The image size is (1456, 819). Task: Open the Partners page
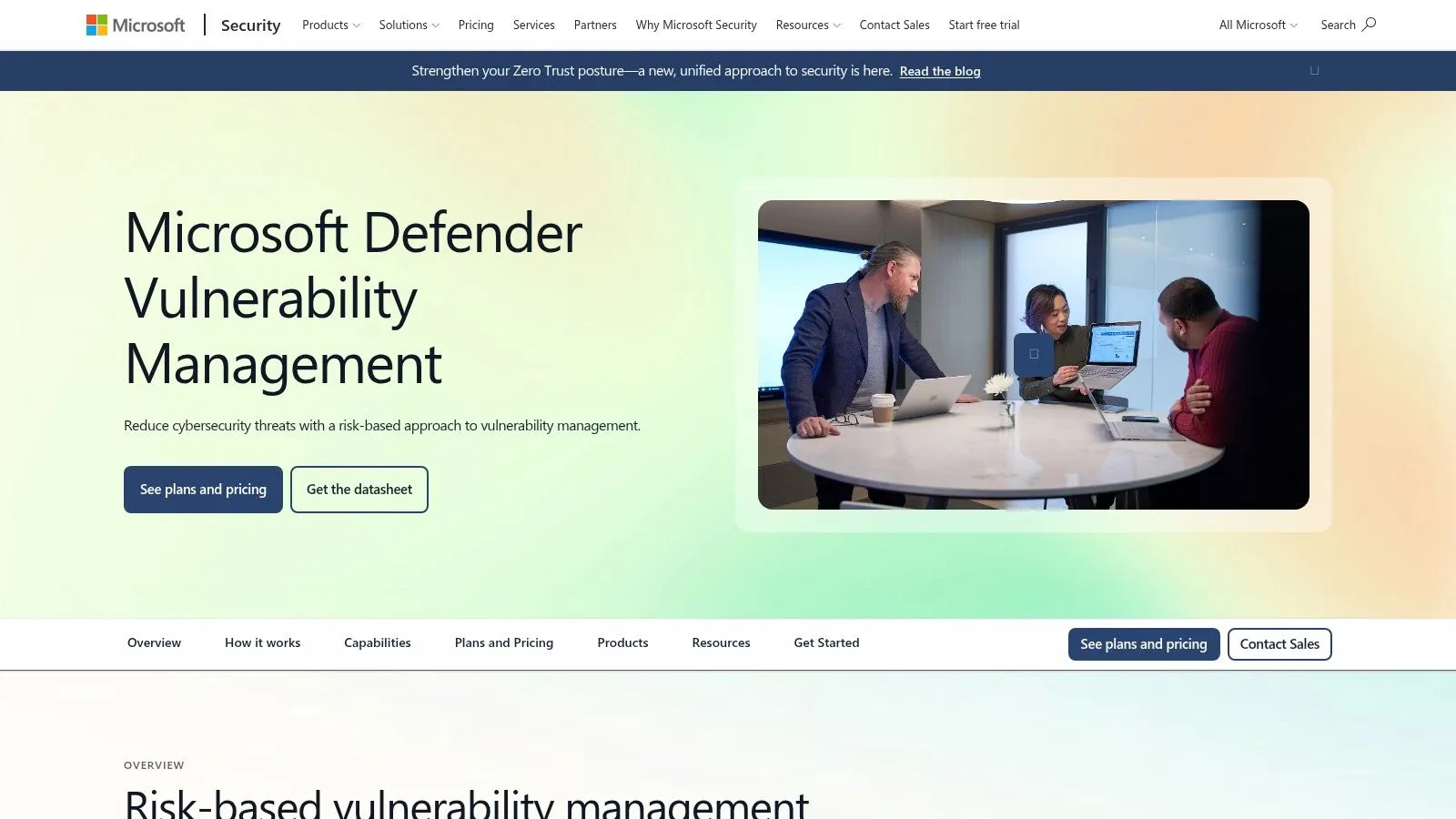pos(595,25)
